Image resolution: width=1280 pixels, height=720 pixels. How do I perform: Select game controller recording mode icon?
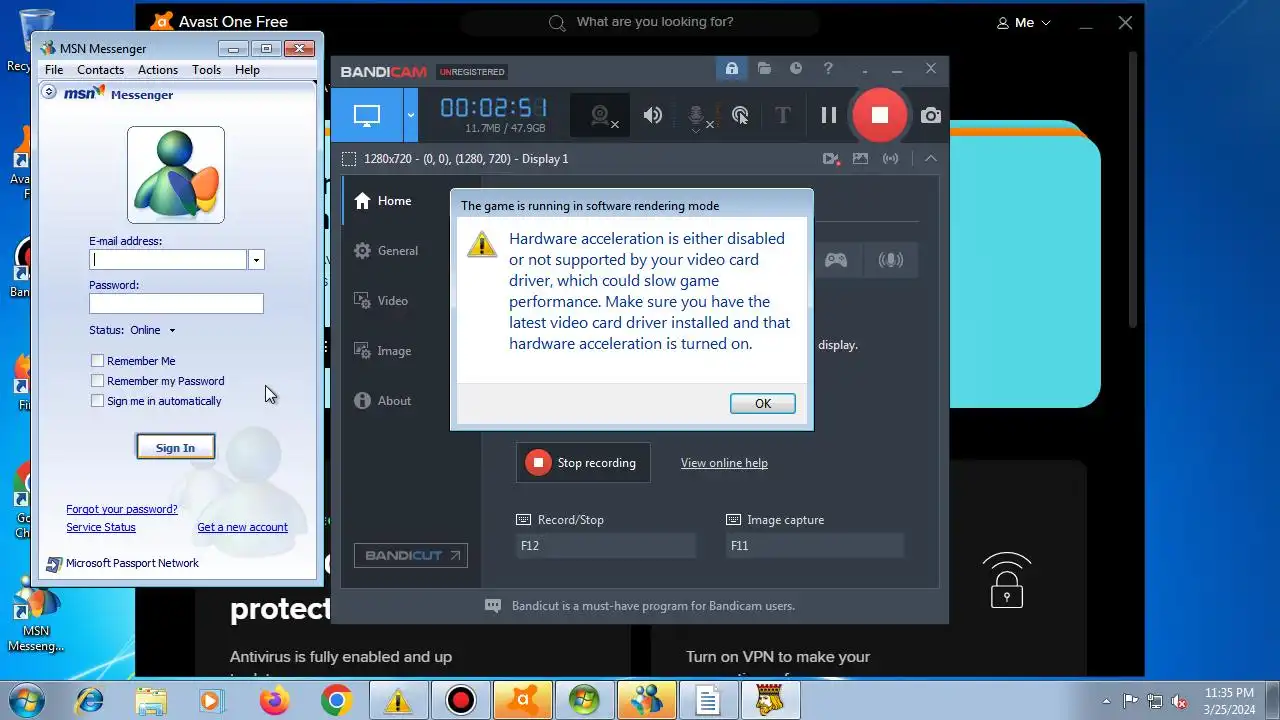tap(836, 260)
